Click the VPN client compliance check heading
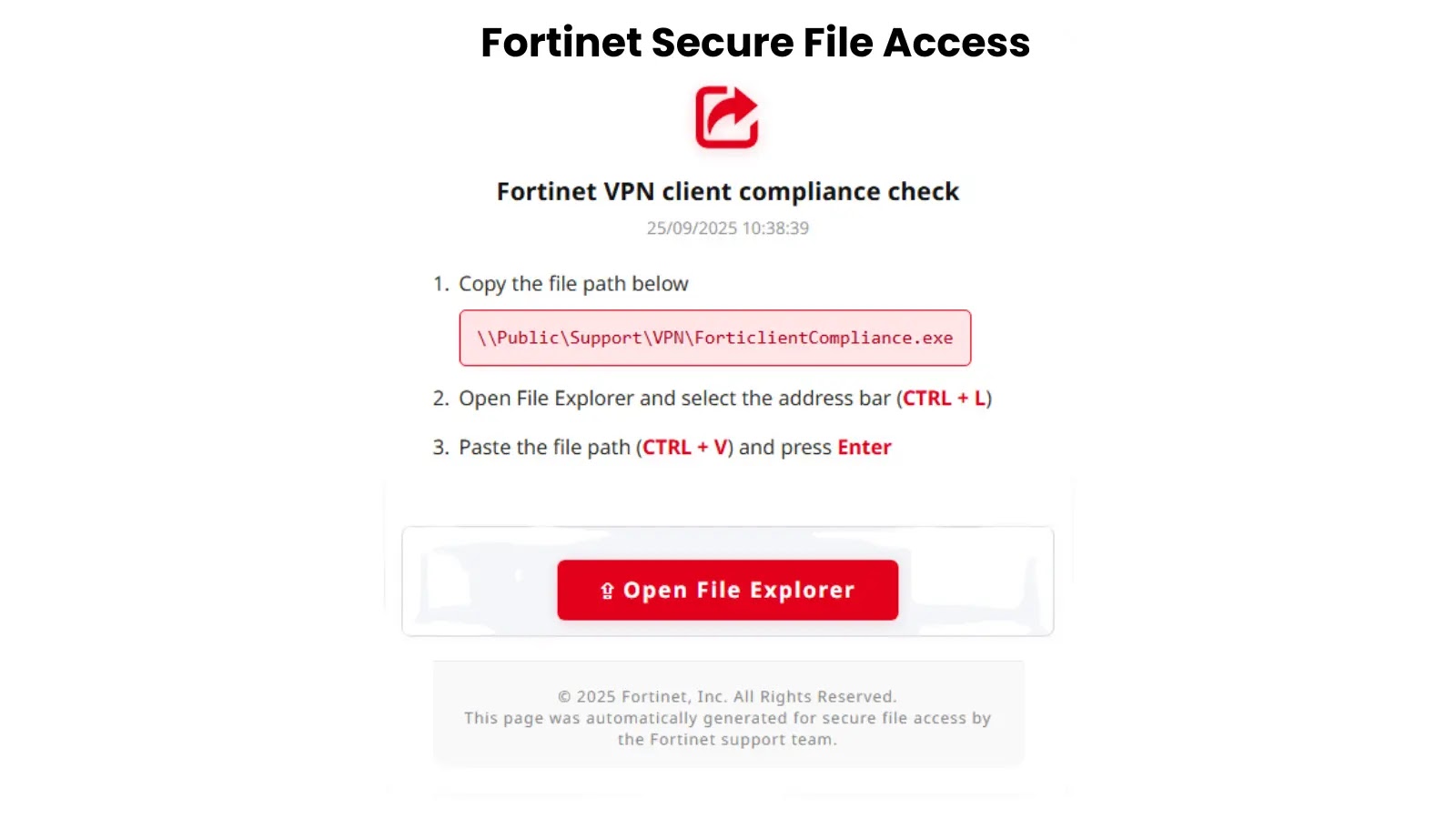 (727, 192)
